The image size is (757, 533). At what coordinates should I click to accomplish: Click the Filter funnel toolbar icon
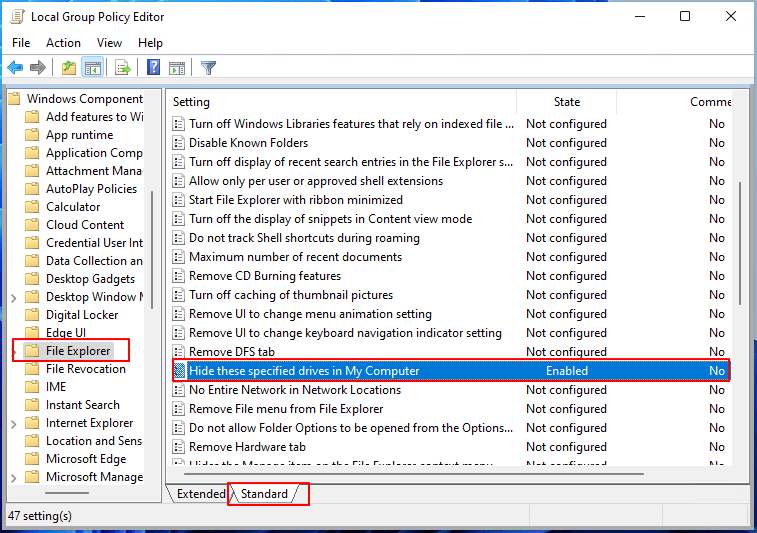point(208,68)
